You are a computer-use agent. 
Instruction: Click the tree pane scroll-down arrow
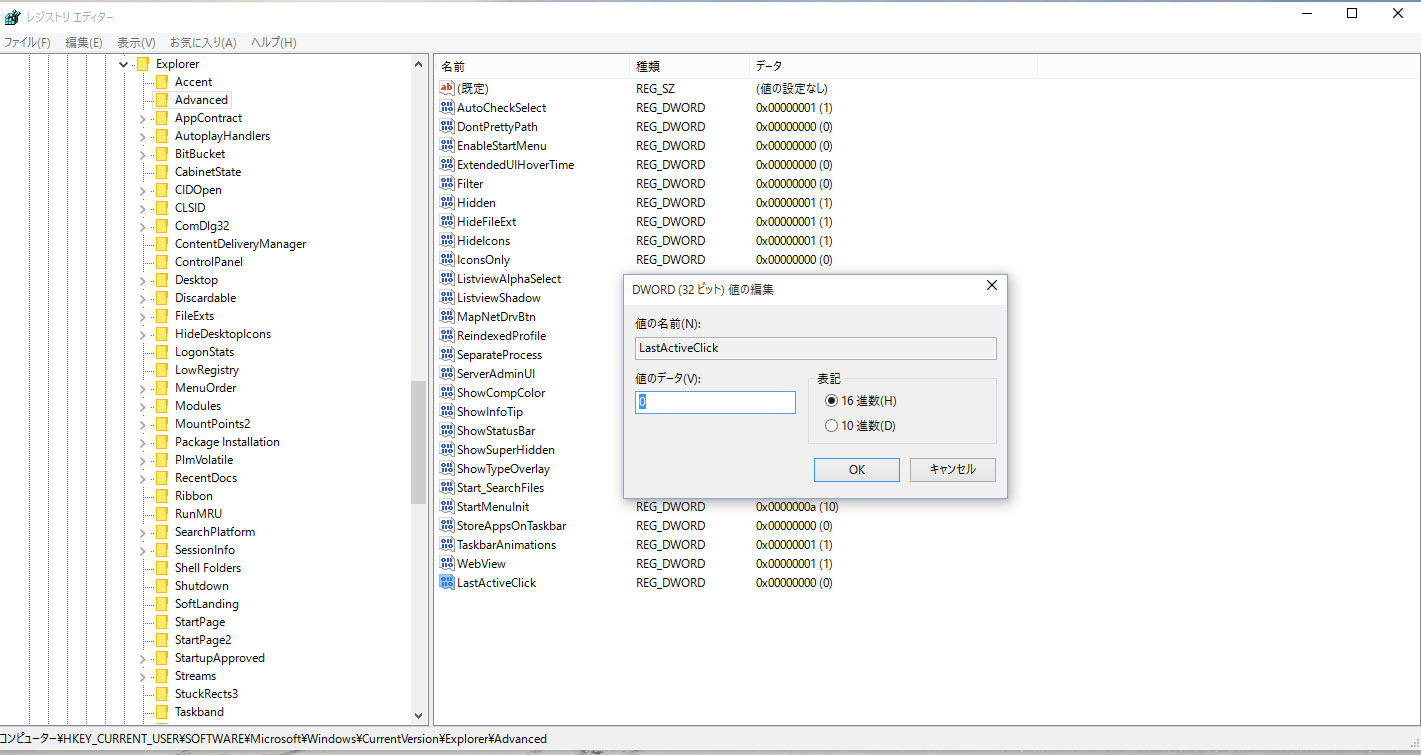click(419, 716)
